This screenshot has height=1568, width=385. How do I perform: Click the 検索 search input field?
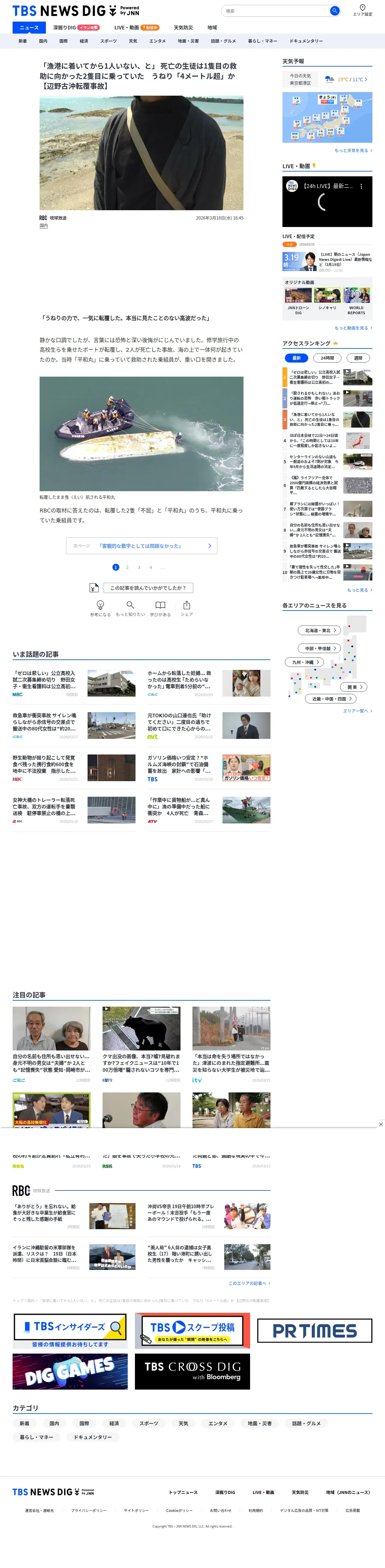275,11
